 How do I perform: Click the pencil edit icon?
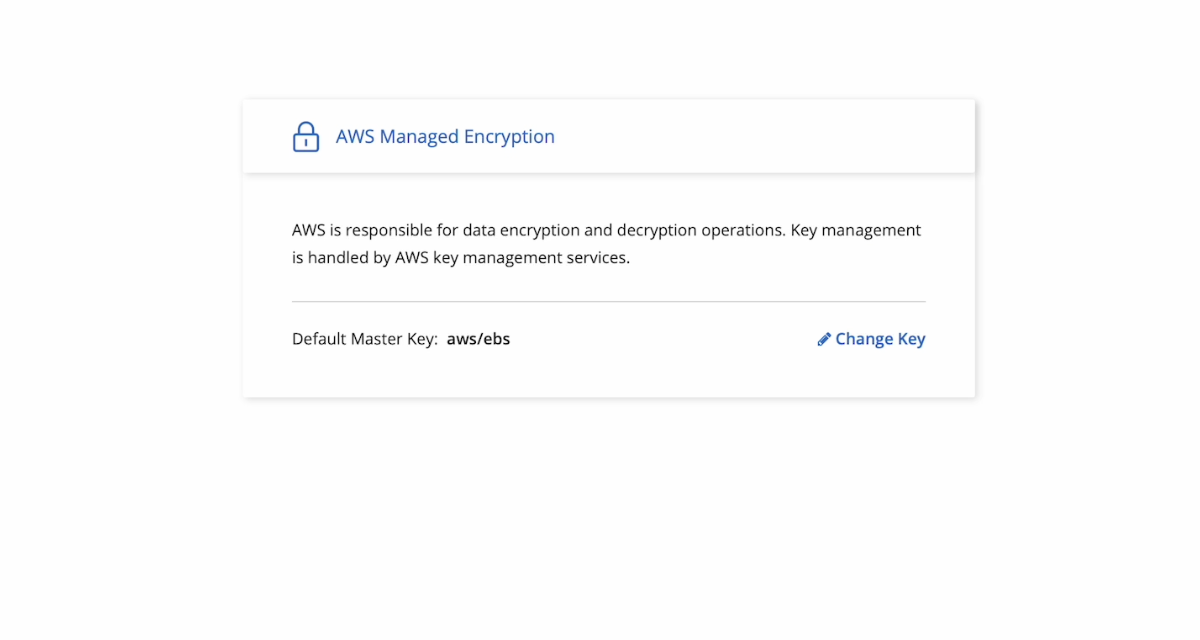point(824,339)
